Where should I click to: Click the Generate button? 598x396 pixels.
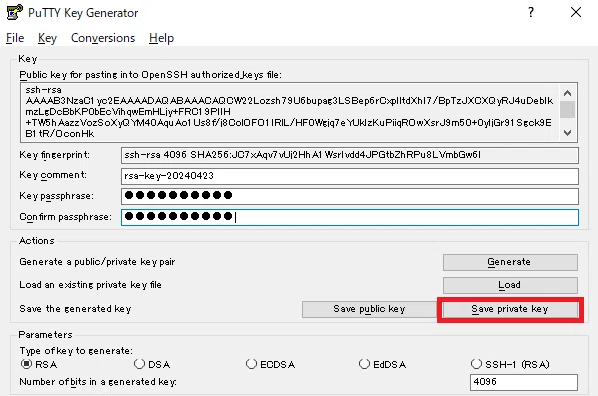coord(510,262)
